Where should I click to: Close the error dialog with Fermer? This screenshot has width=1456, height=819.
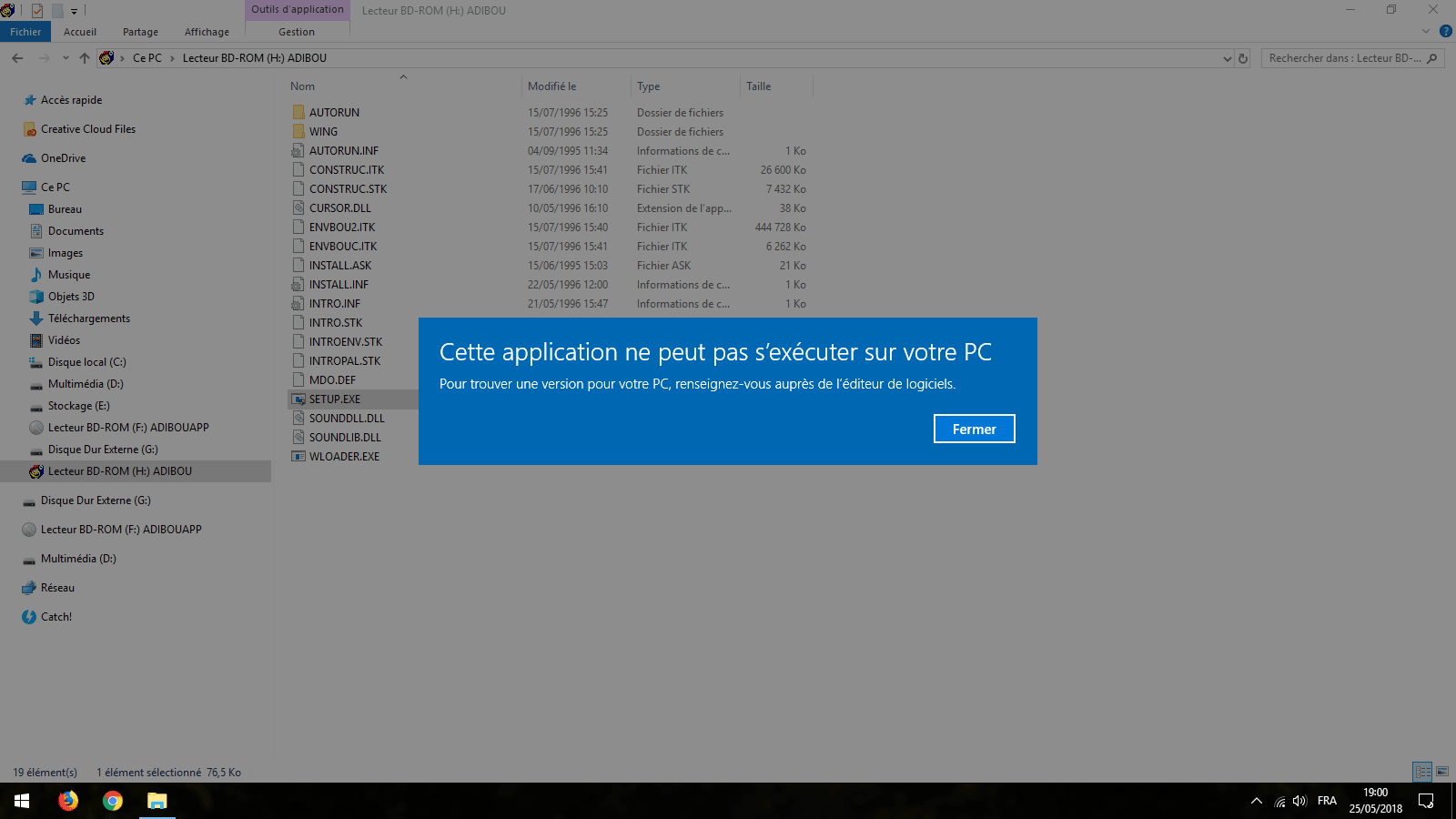tap(974, 429)
